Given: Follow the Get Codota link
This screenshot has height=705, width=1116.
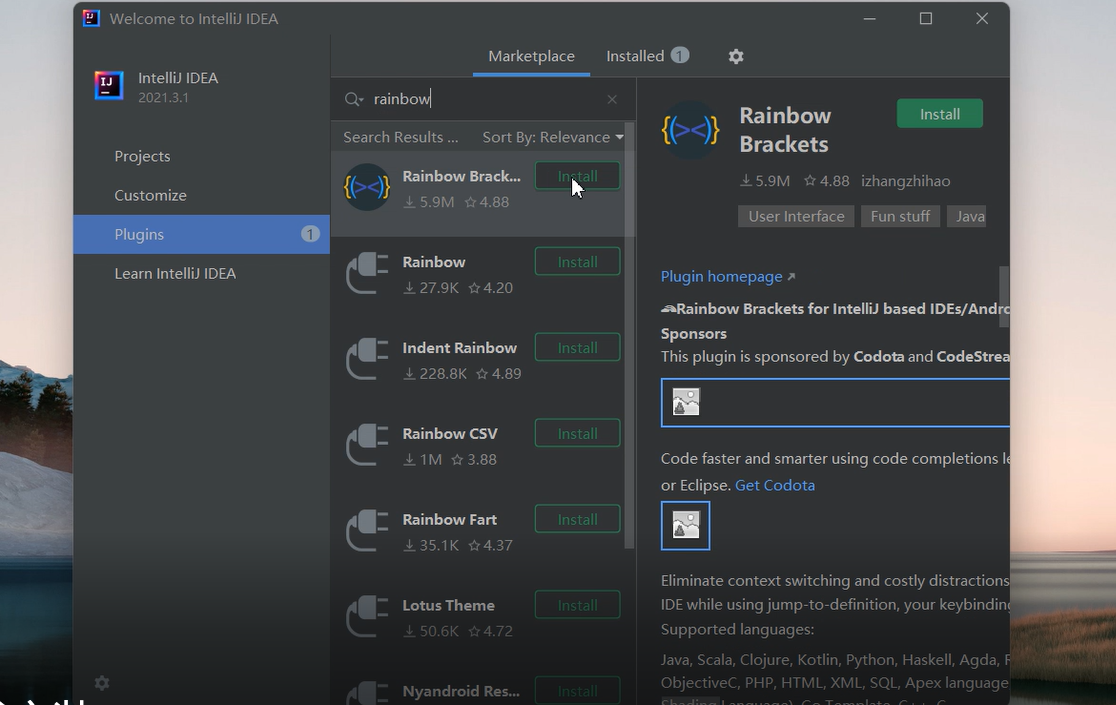Looking at the screenshot, I should coord(774,485).
